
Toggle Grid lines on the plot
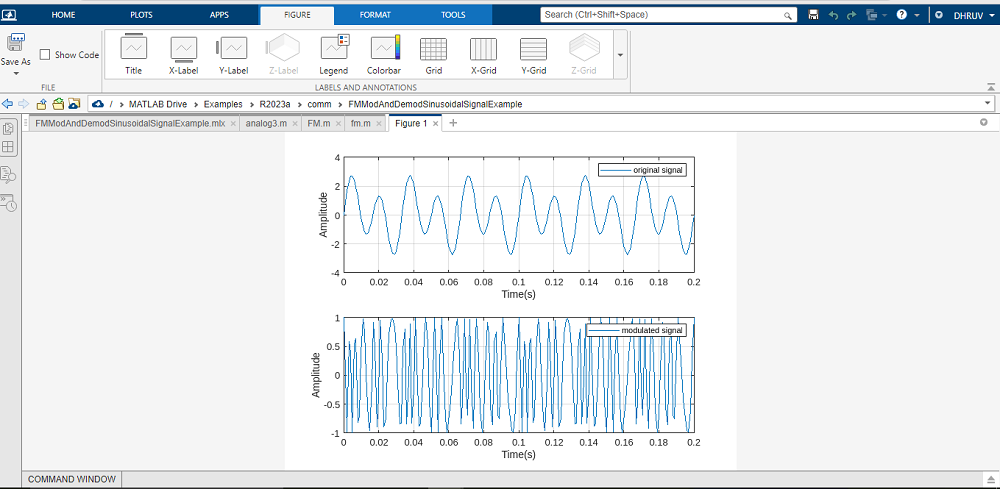(433, 55)
